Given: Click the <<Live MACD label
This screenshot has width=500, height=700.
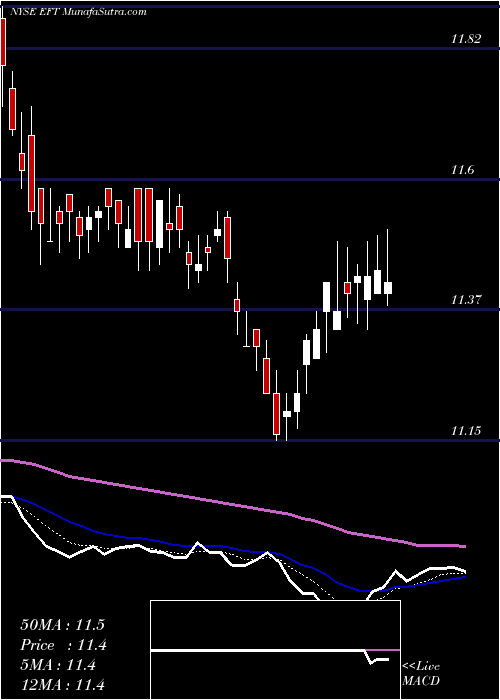Looking at the screenshot, I should 421,673.
